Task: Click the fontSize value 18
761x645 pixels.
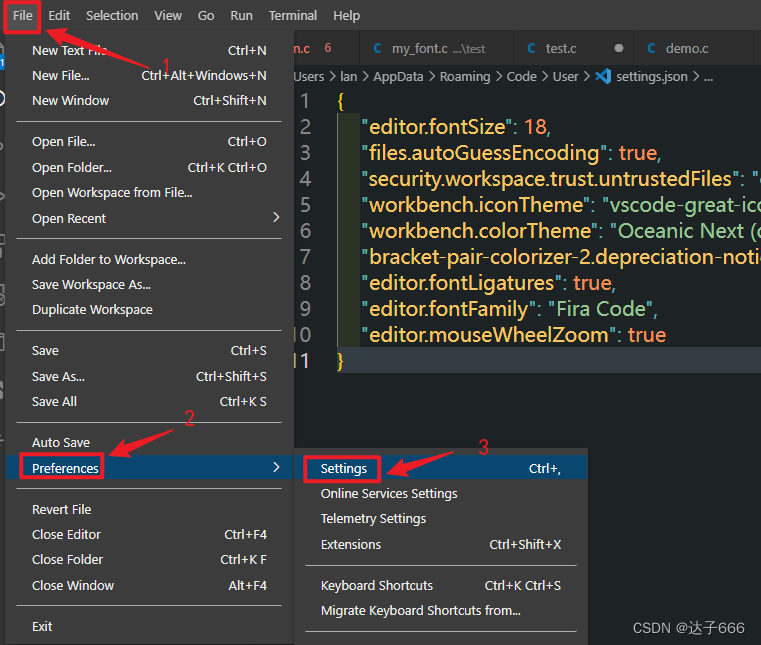Action: (x=535, y=127)
